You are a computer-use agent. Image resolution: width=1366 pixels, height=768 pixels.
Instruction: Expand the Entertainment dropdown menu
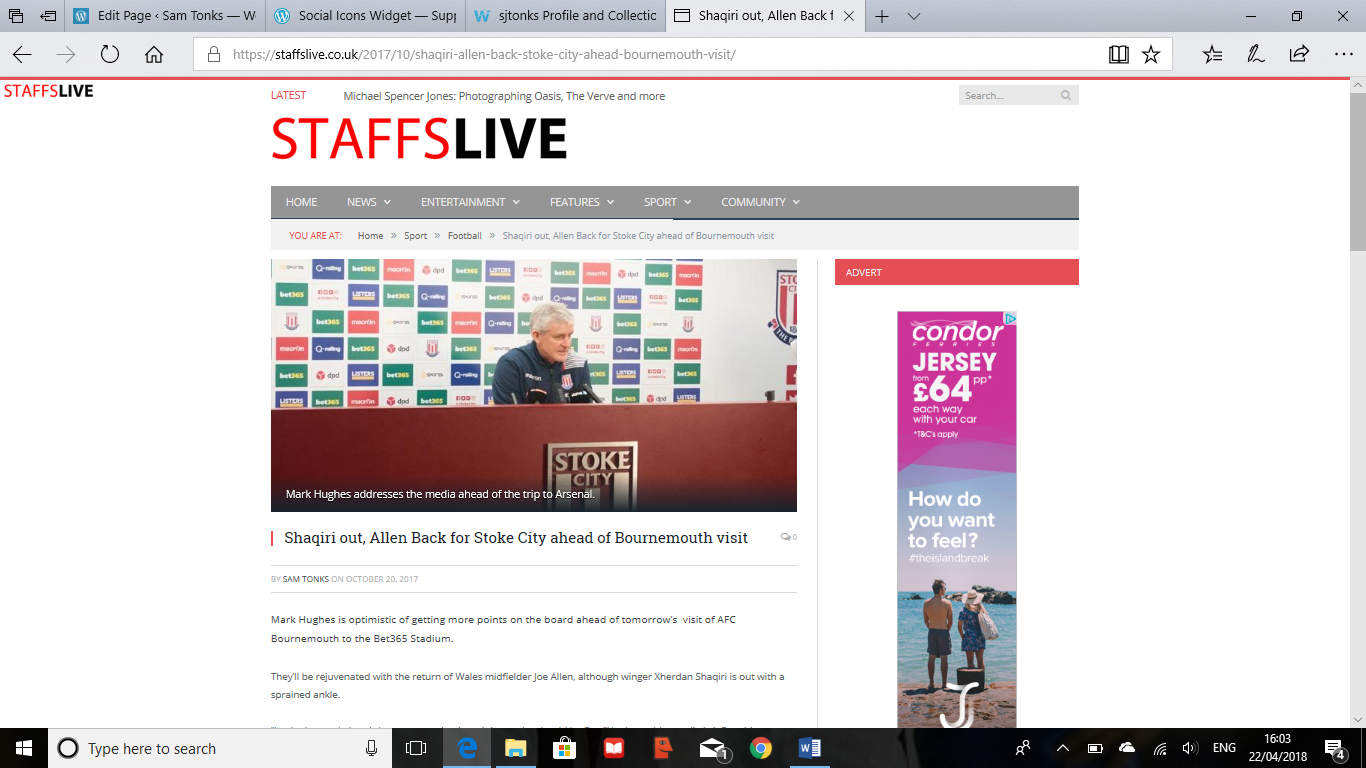click(470, 202)
